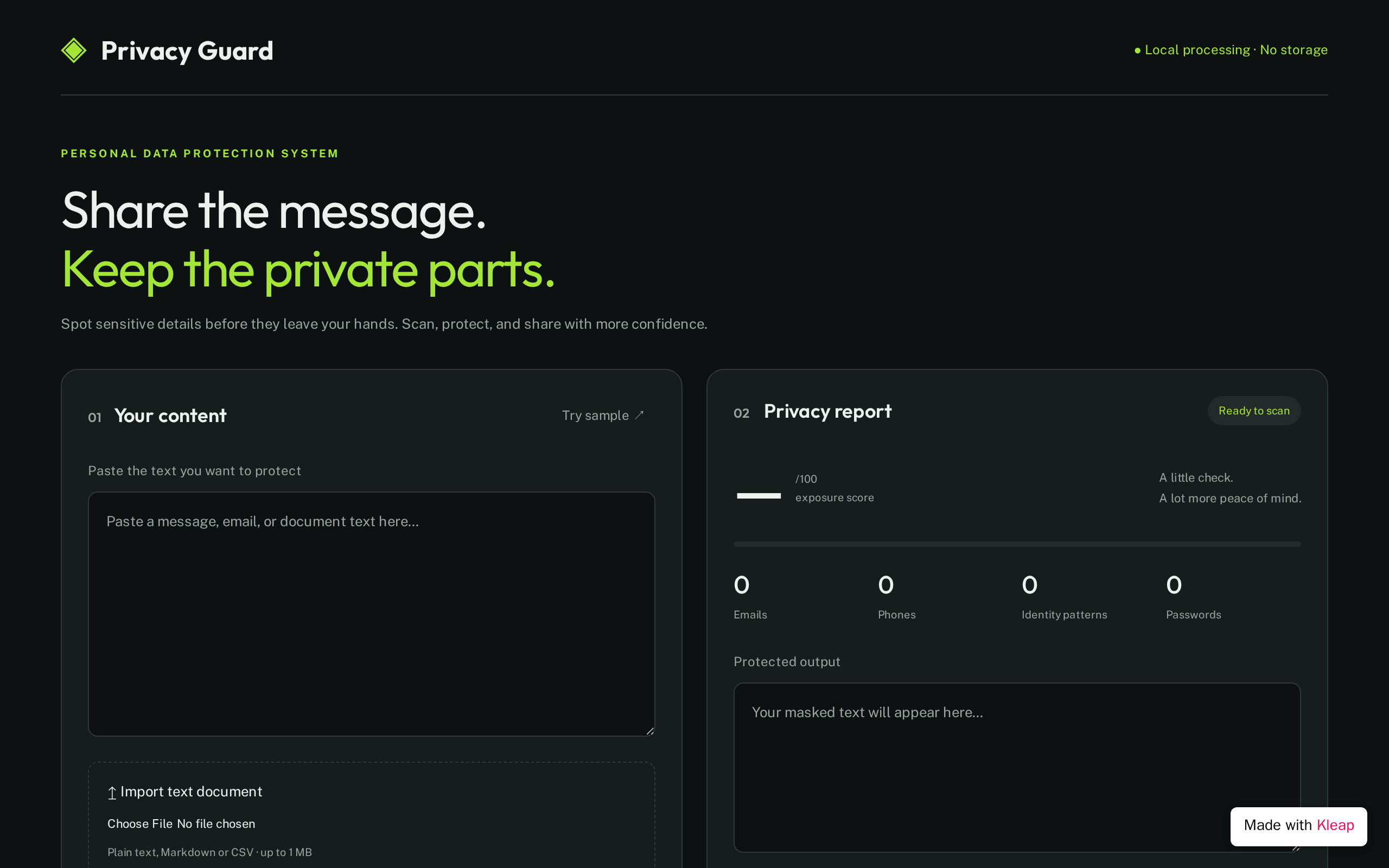Click the 'No file chosen' text
Screen dimensions: 1389x868
click(216, 824)
